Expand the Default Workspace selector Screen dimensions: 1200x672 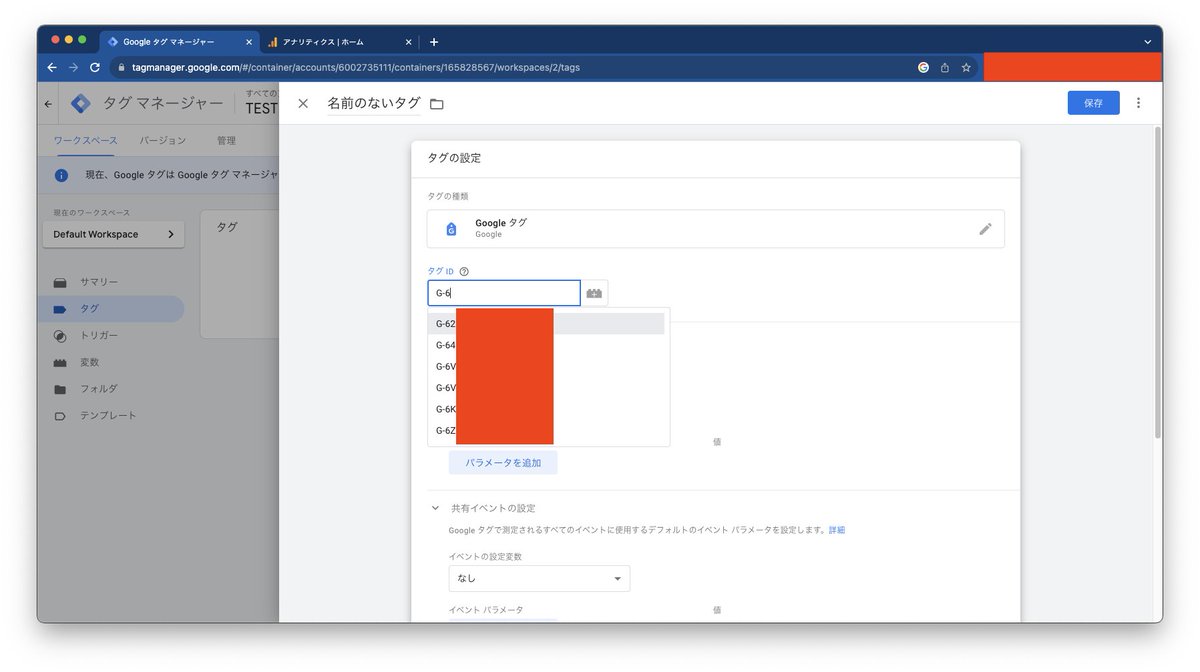(x=113, y=234)
